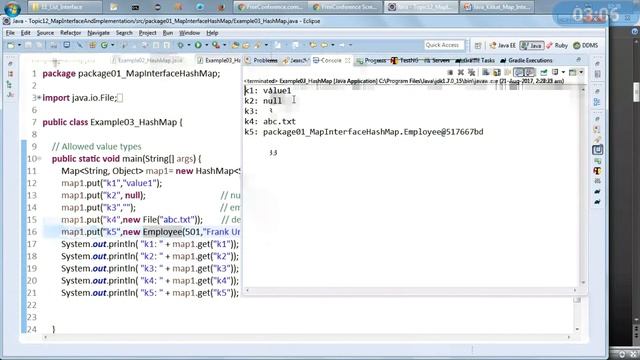
Task: Click class name 'Example03_HashMap' on line 7
Action: [133, 122]
